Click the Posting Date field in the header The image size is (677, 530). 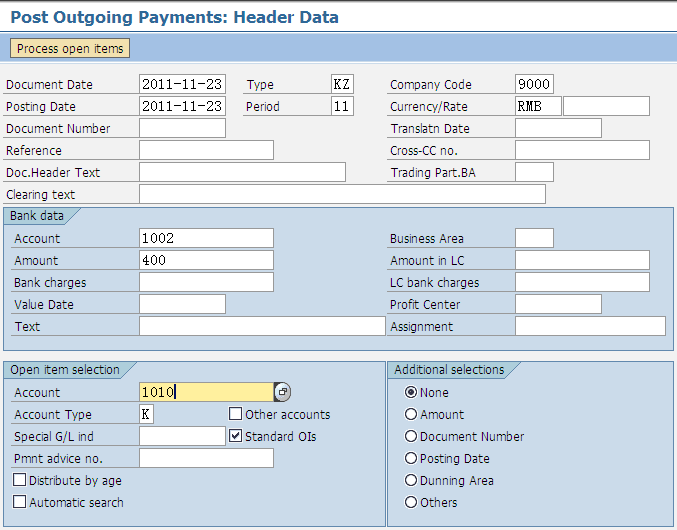[182, 106]
